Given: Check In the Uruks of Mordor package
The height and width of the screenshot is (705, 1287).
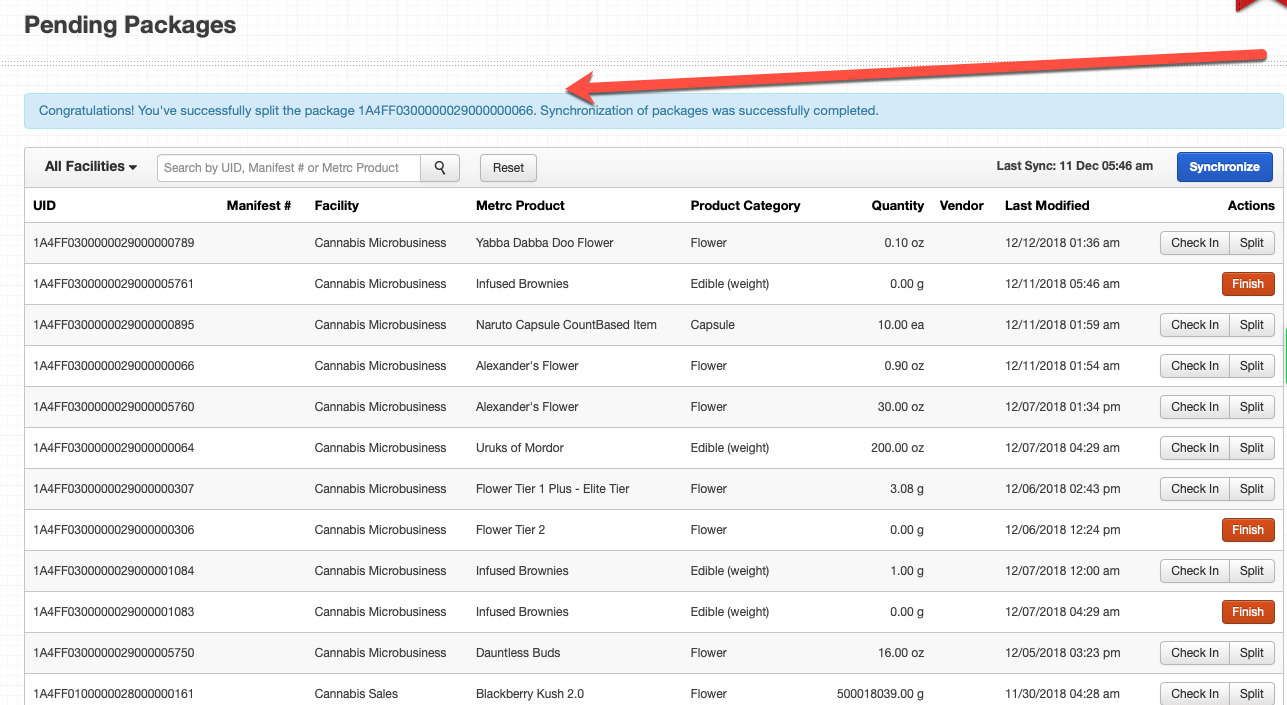Looking at the screenshot, I should [x=1194, y=447].
